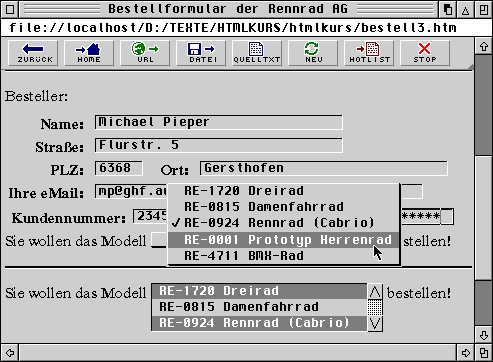Click scroll-right arrow on horizontal scrollbar

point(466,353)
